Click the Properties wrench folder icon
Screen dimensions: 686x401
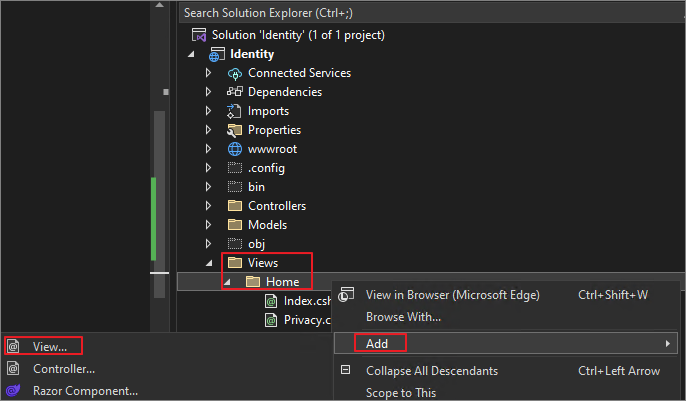234,130
